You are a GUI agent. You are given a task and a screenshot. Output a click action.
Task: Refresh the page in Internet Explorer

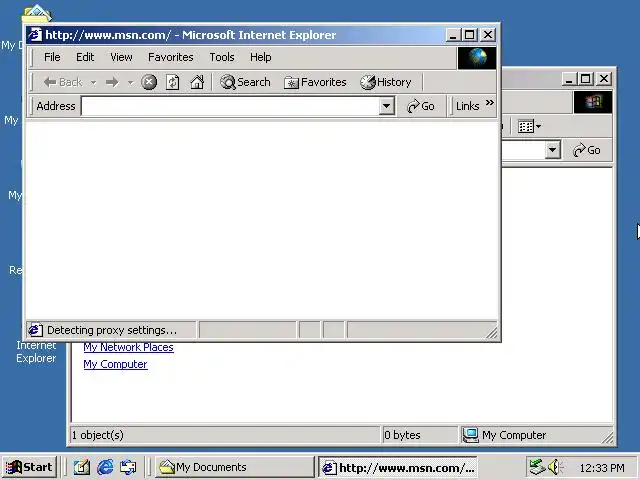(x=172, y=82)
